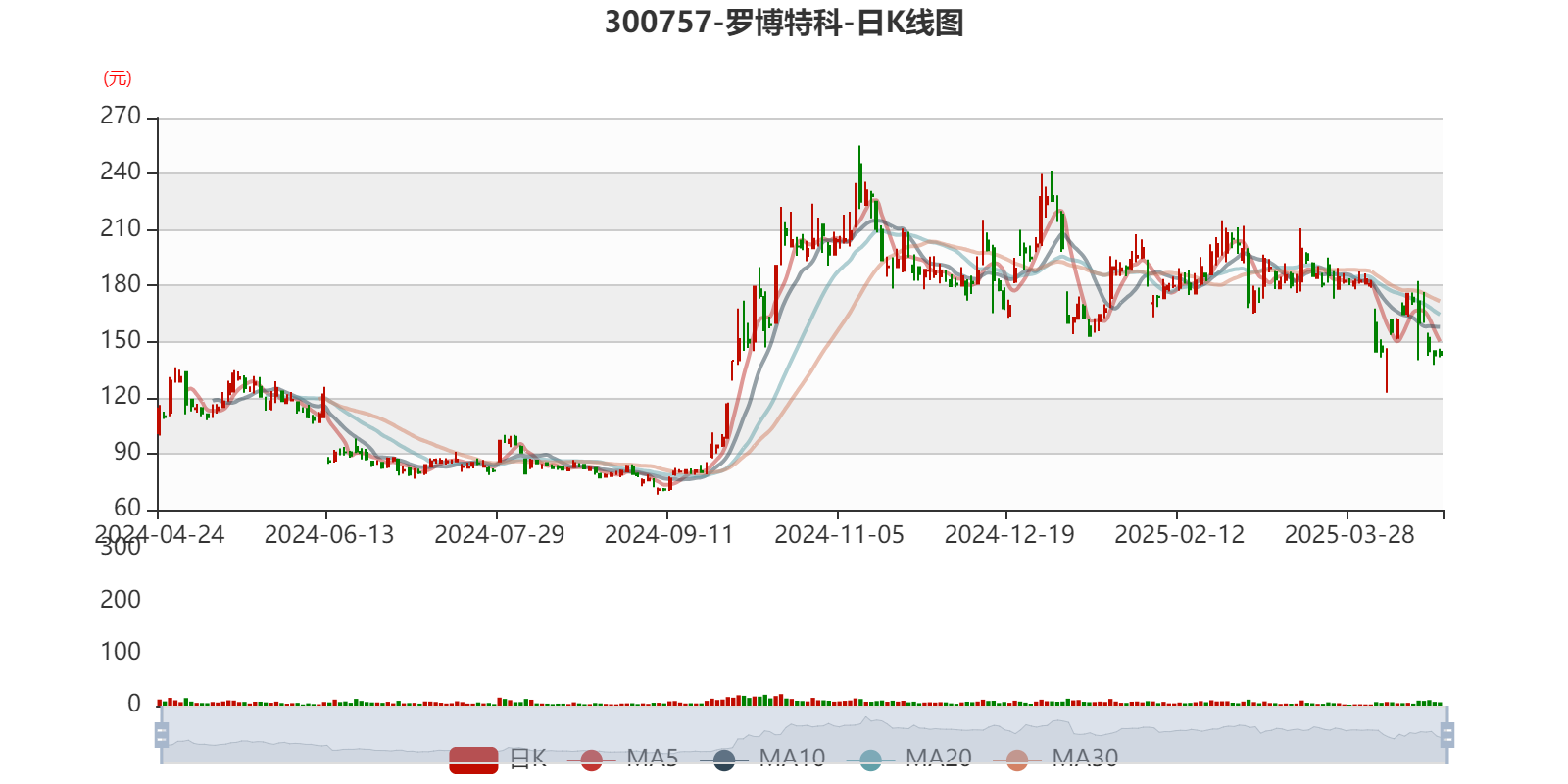Grab the right data zoom slider handle
This screenshot has height=784, width=1568.
point(1447,734)
